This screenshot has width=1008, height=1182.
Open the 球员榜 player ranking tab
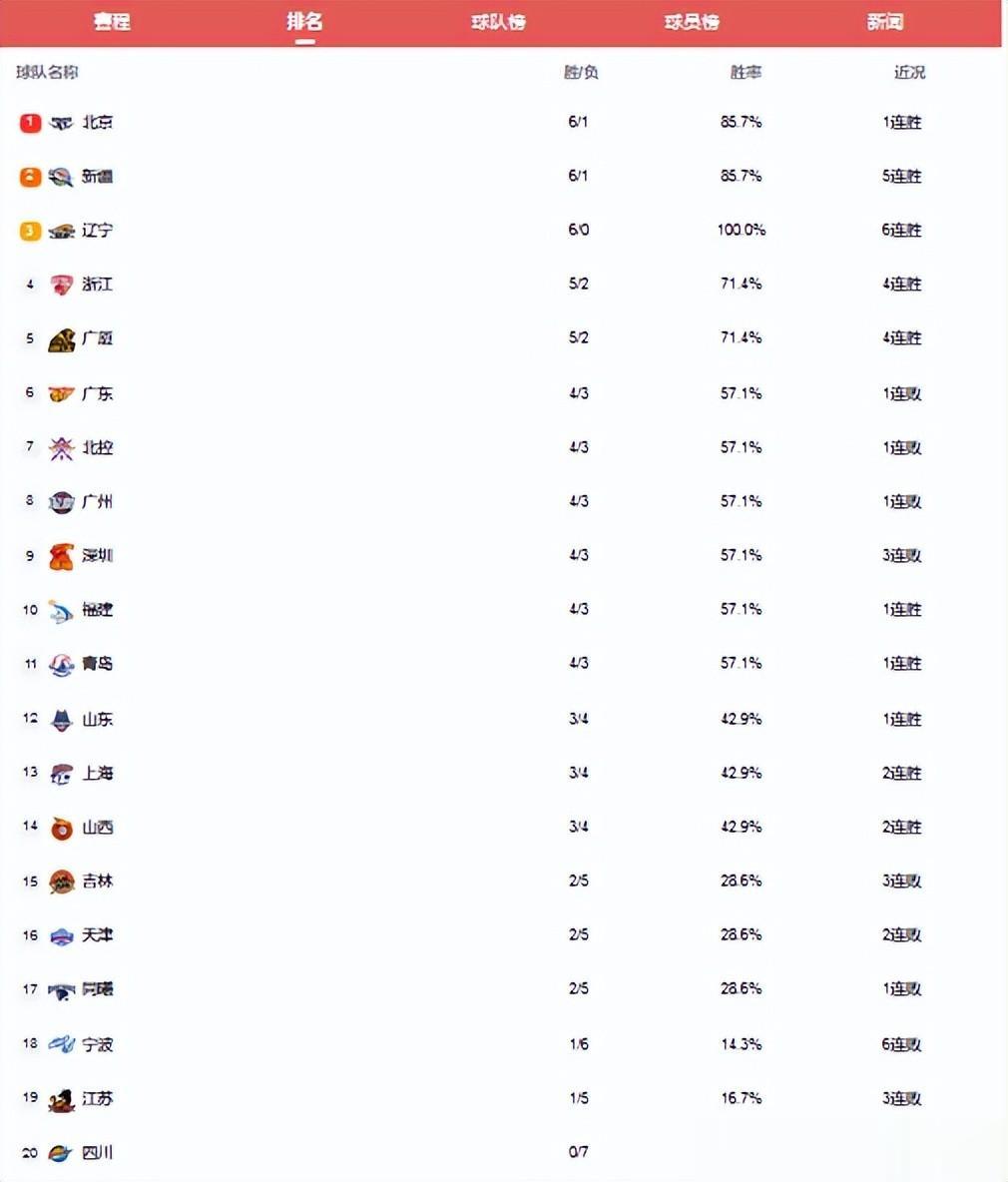[692, 22]
